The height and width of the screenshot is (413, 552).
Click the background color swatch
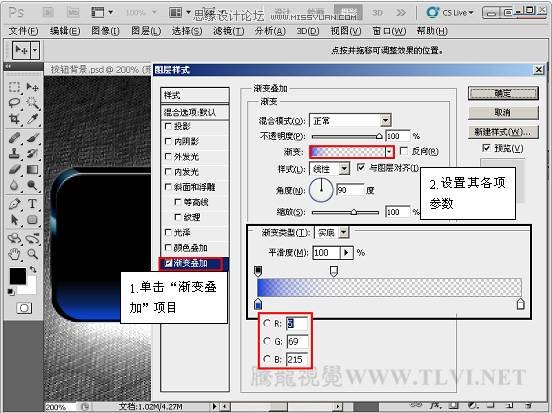point(31,289)
